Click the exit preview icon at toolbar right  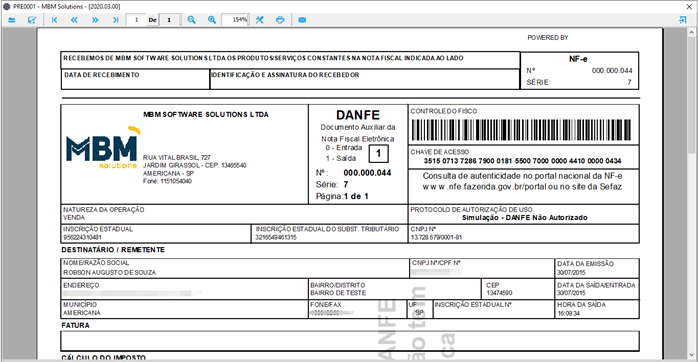click(x=682, y=20)
